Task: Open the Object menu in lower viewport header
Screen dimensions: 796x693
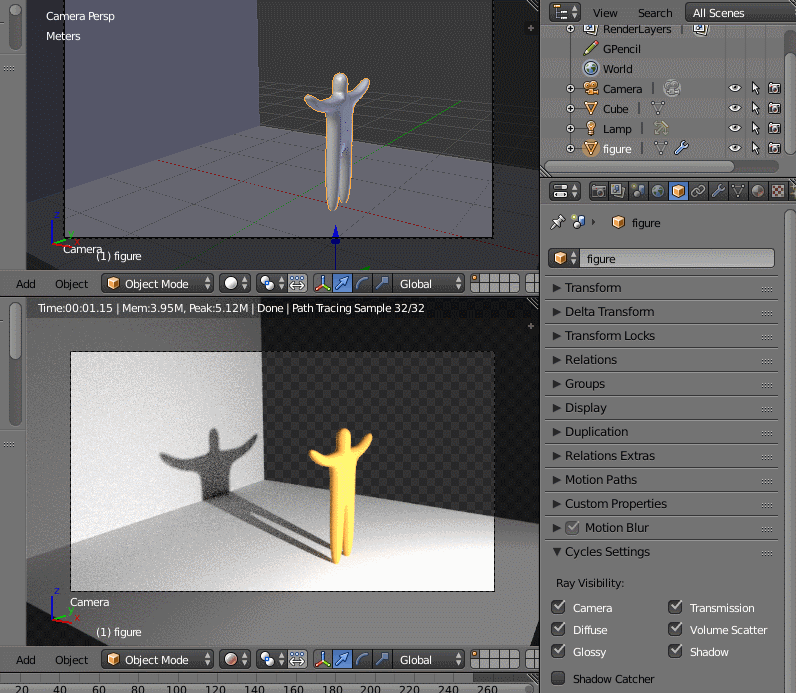Action: (x=71, y=660)
